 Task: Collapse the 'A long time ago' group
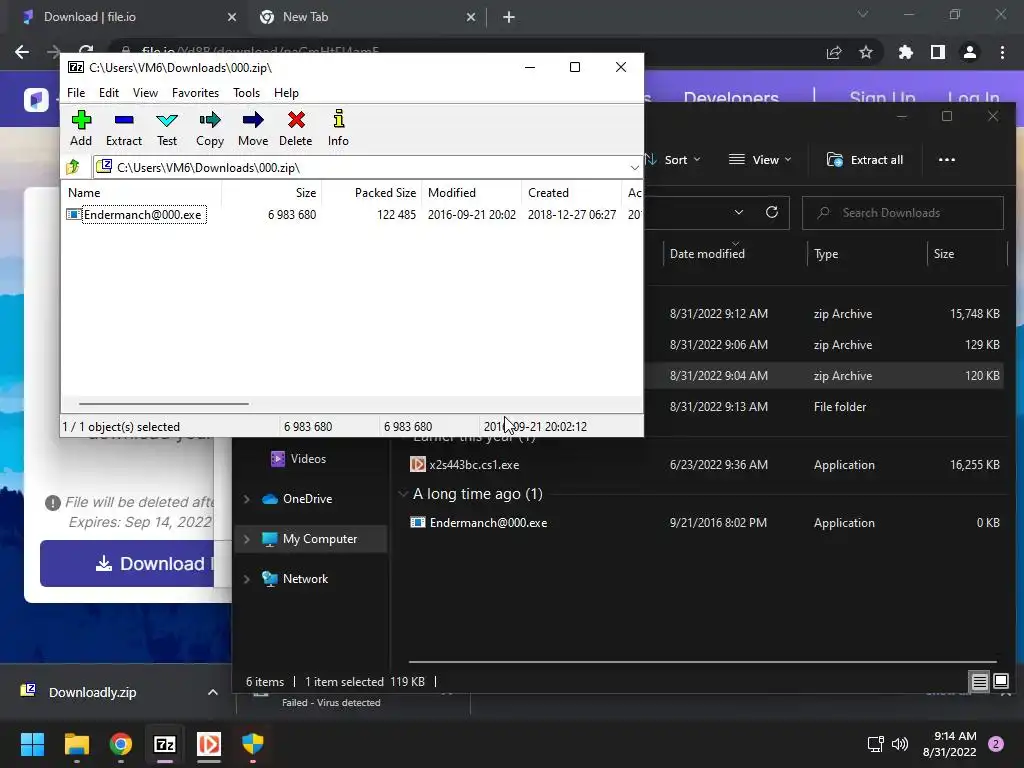pos(404,494)
